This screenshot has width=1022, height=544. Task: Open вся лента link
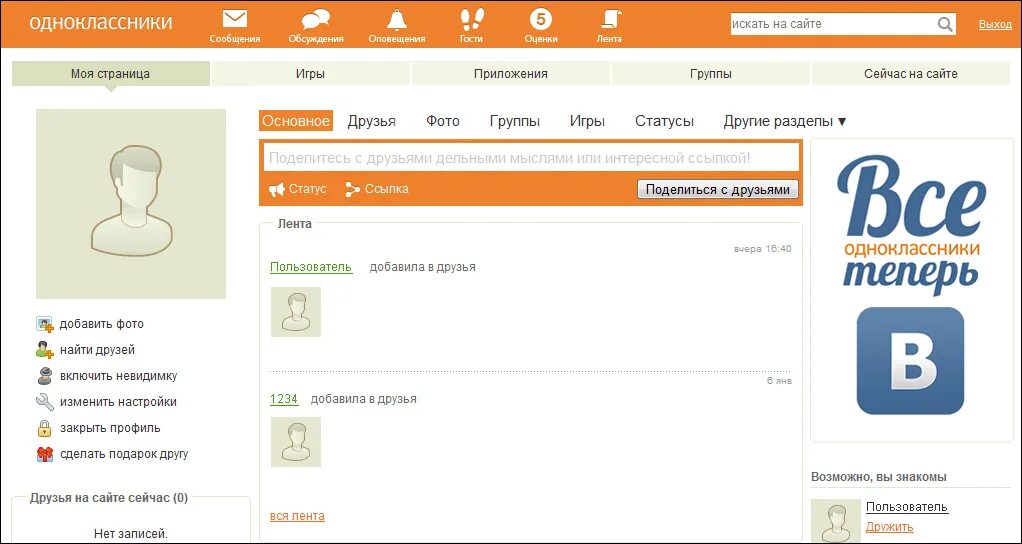pyautogui.click(x=297, y=516)
